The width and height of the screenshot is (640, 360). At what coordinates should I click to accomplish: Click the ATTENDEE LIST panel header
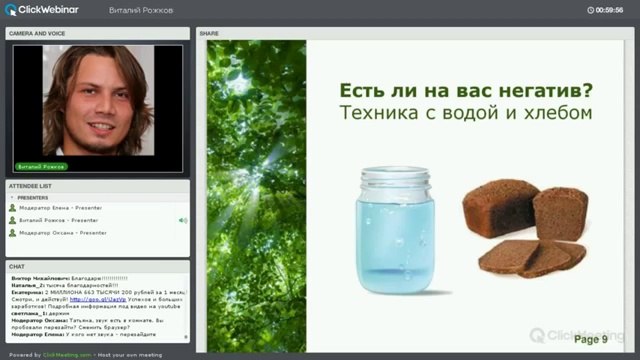coord(98,186)
